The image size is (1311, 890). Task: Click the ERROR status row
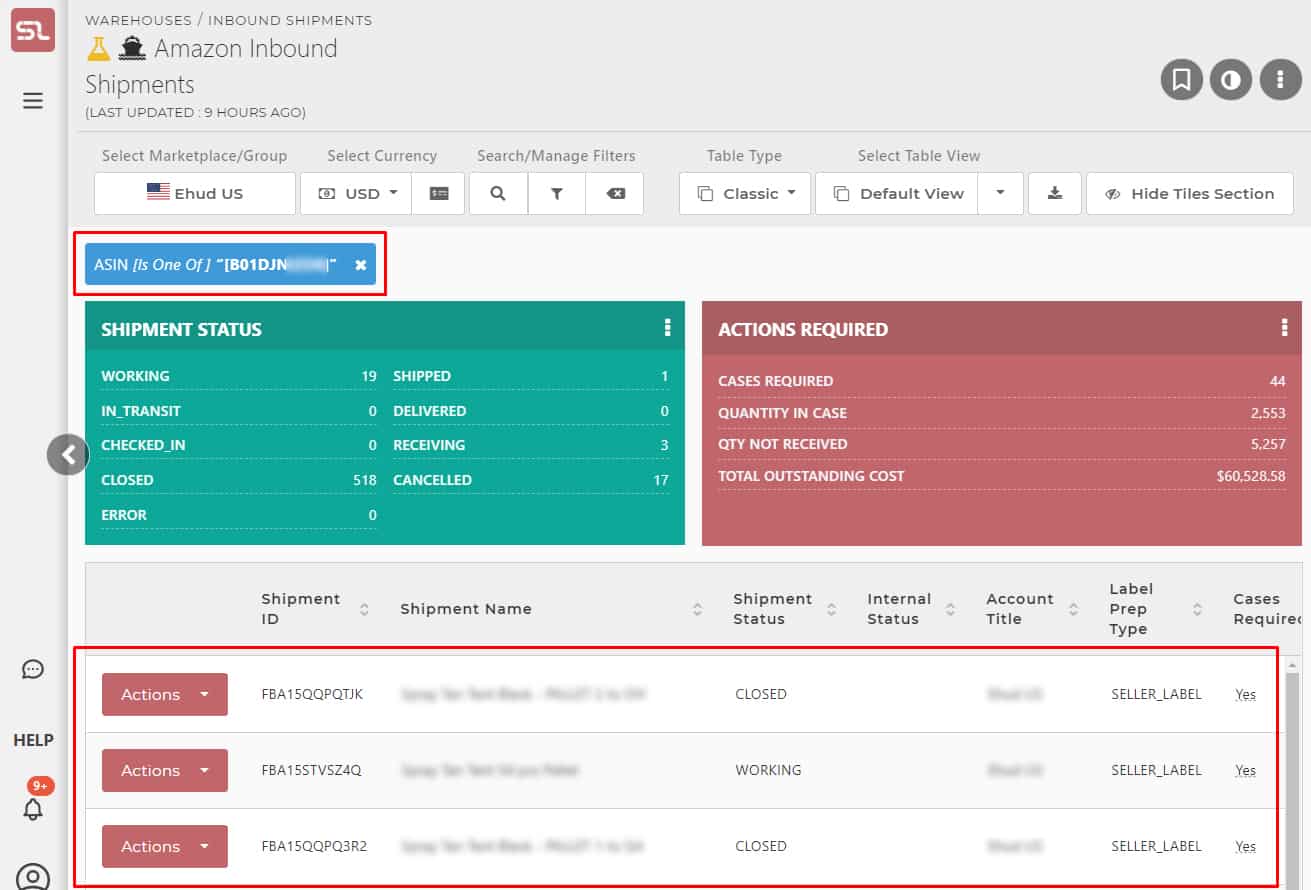click(239, 515)
